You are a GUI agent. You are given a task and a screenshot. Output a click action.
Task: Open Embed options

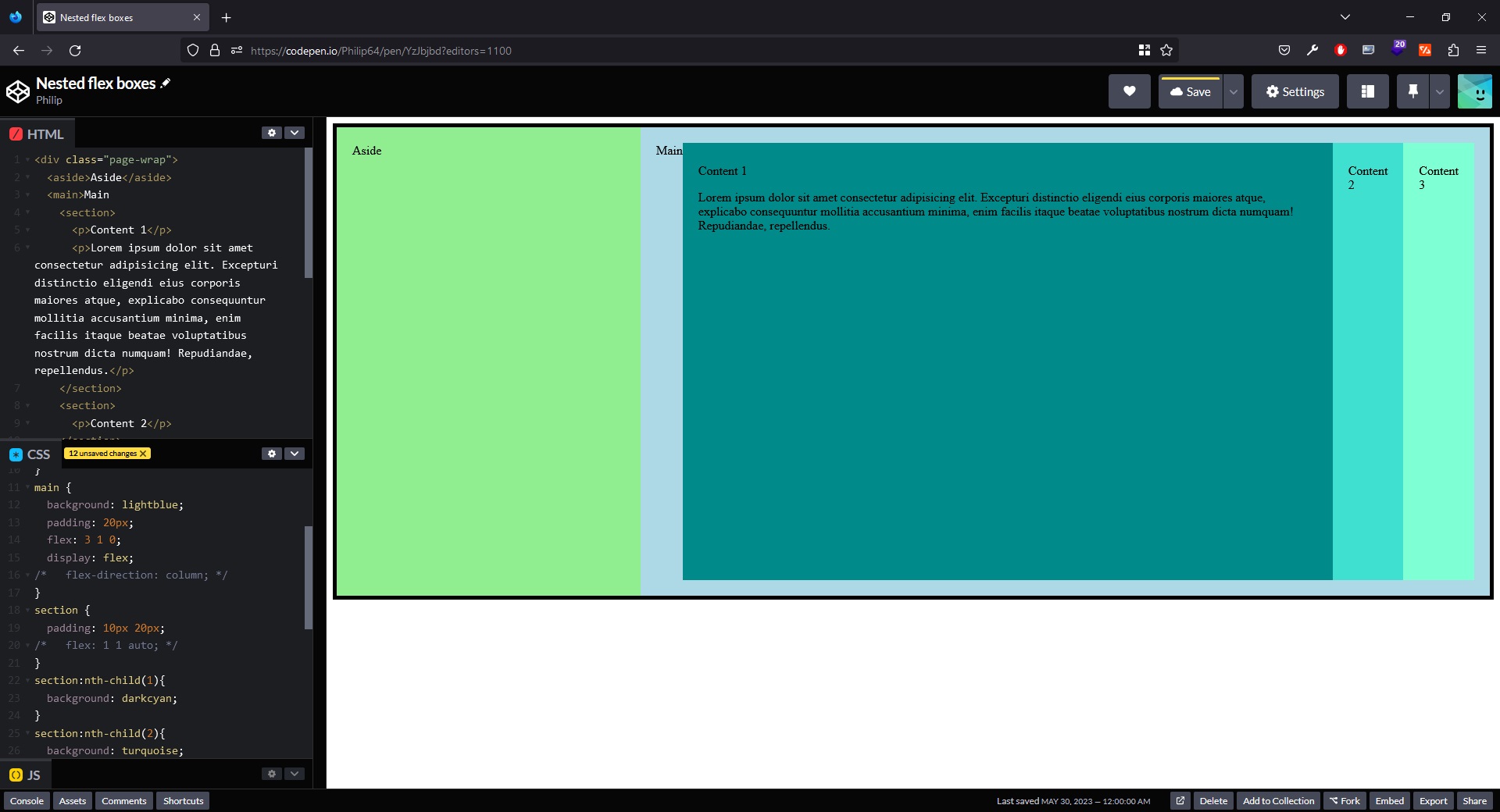tap(1389, 801)
